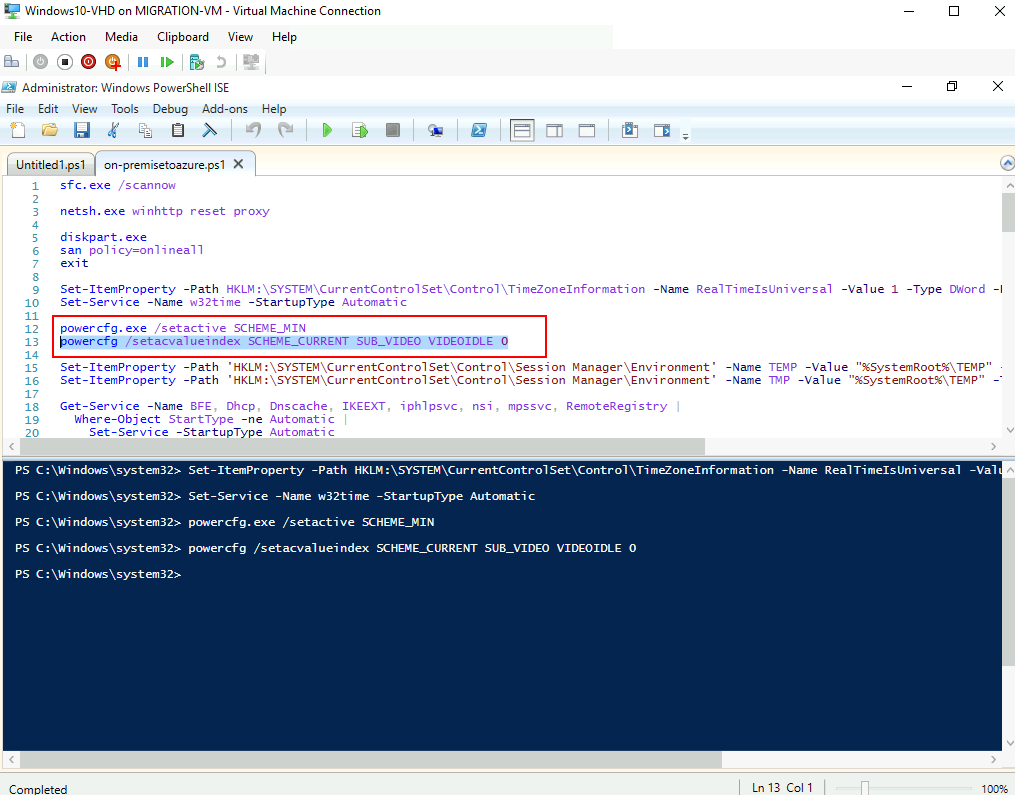The height and width of the screenshot is (795, 1015).
Task: Open the Action menu
Action: pos(68,37)
